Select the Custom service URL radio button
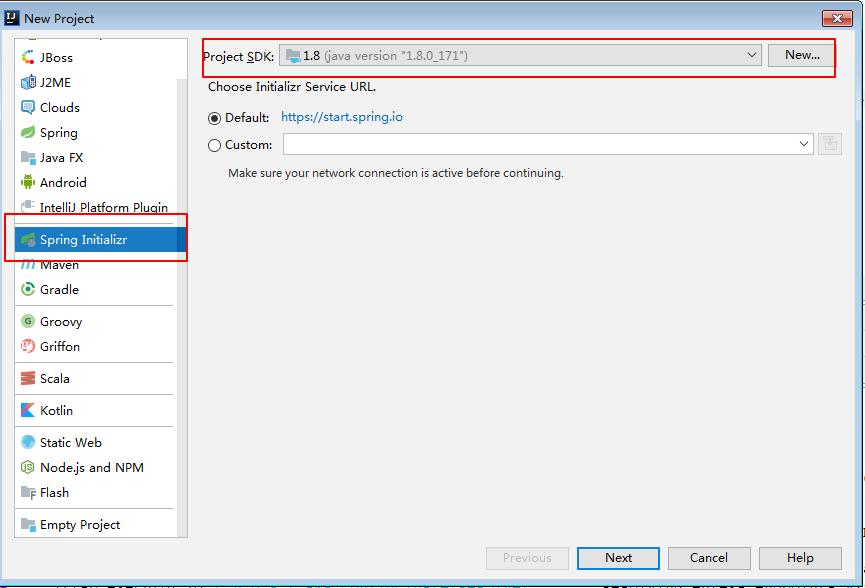 coord(214,146)
